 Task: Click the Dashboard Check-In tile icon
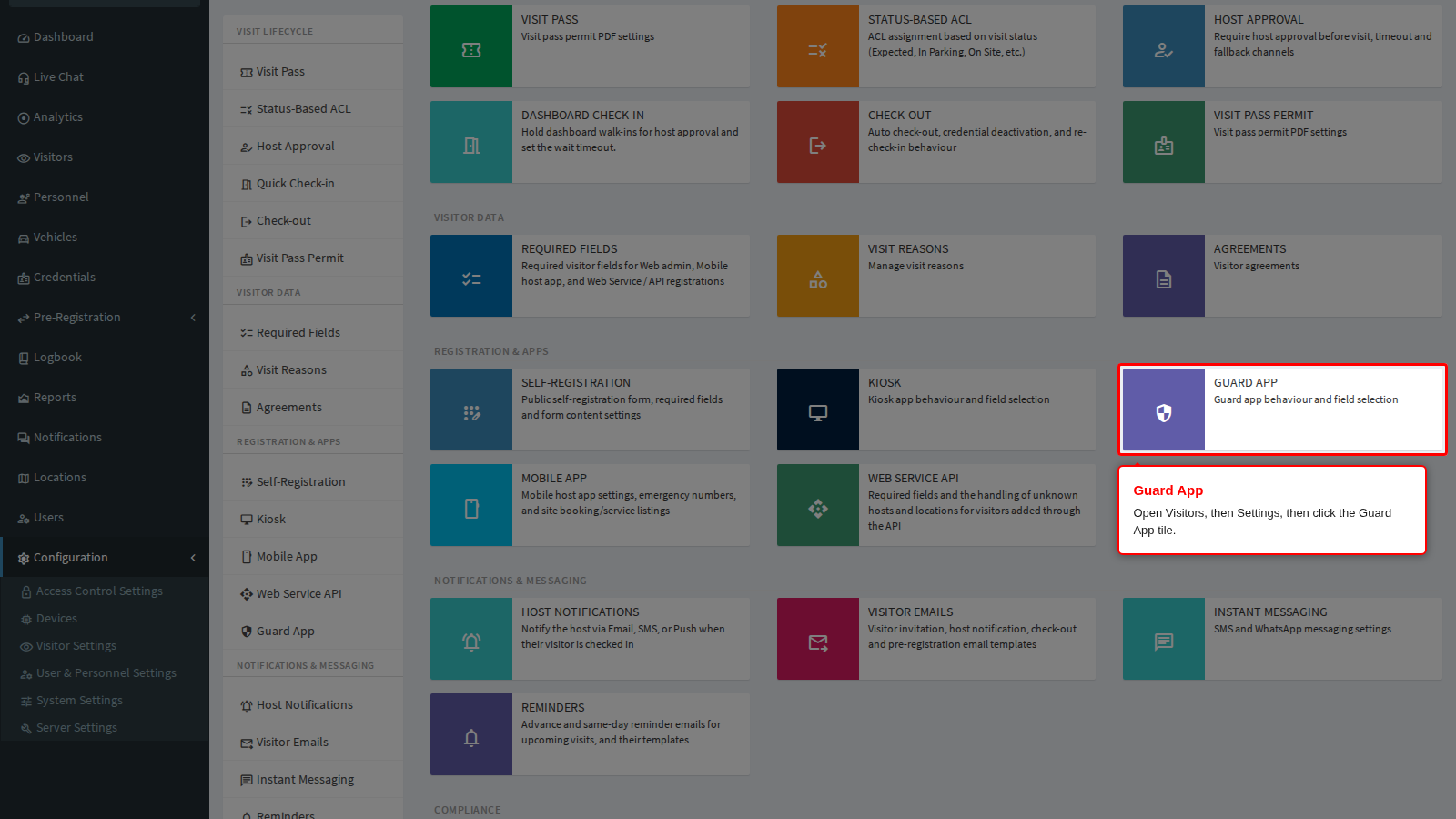[471, 142]
